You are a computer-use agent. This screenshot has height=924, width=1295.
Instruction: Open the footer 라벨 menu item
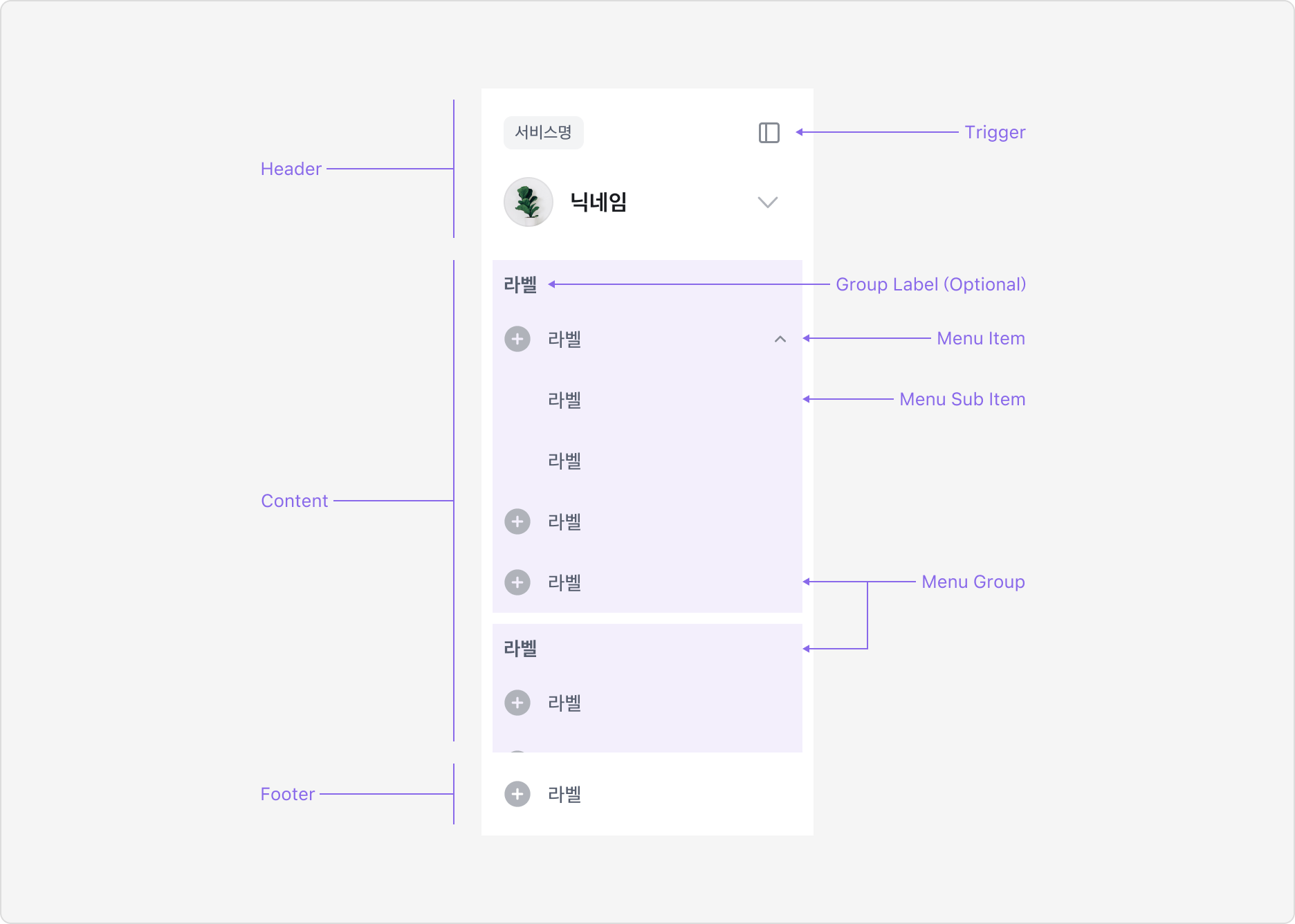pos(647,794)
